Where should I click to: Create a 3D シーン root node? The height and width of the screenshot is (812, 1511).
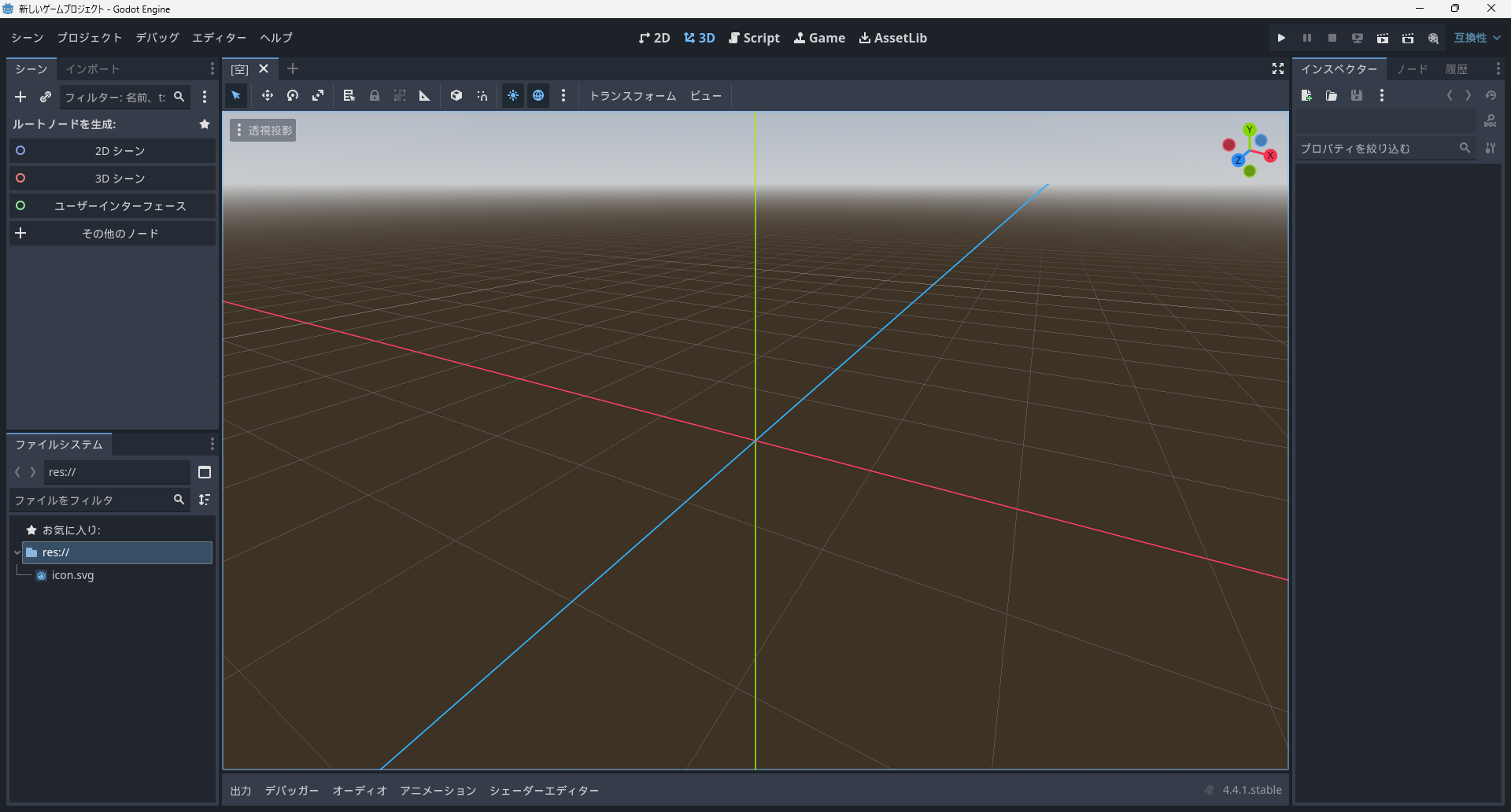(x=113, y=179)
